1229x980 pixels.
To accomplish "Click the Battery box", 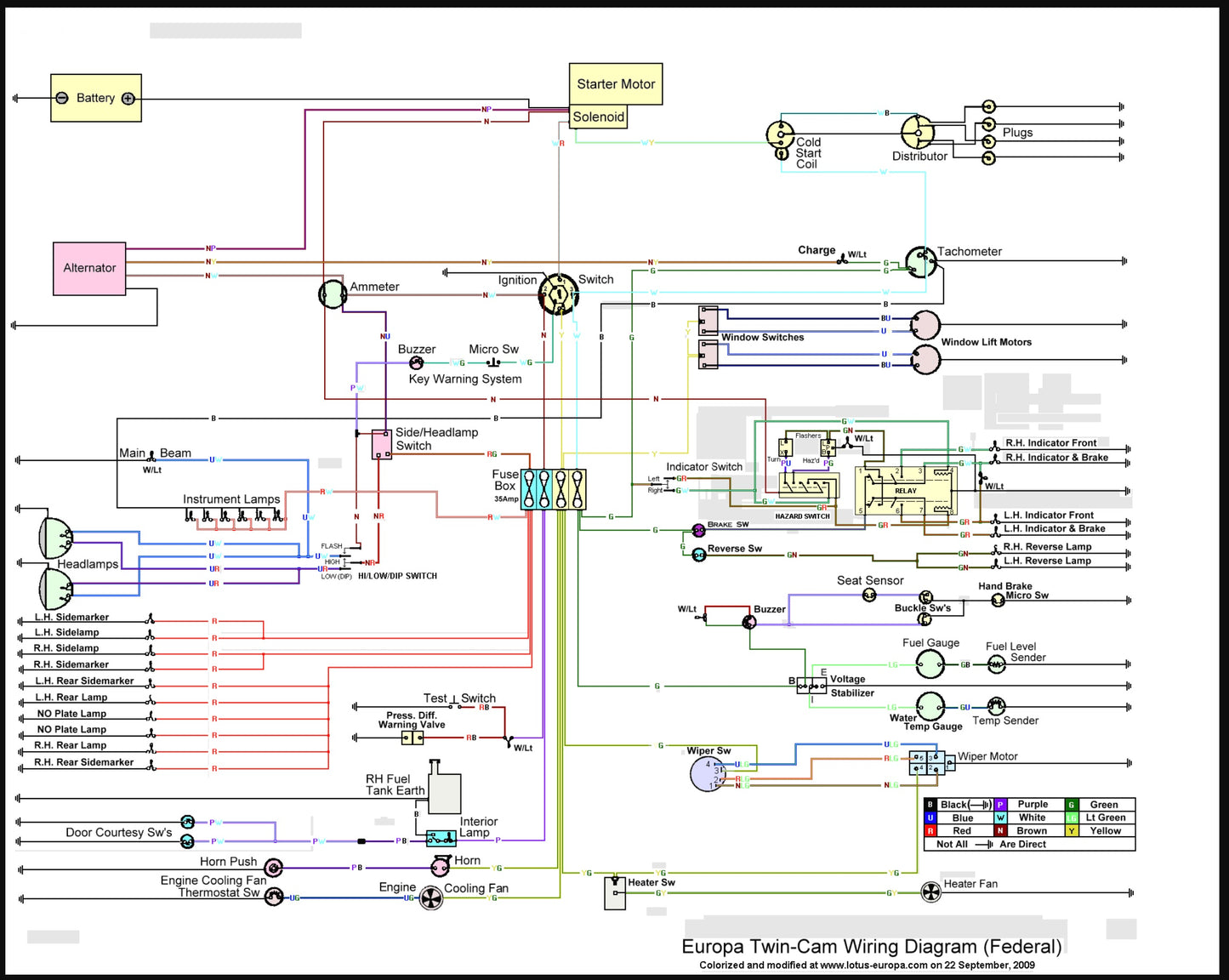I will coord(95,98).
